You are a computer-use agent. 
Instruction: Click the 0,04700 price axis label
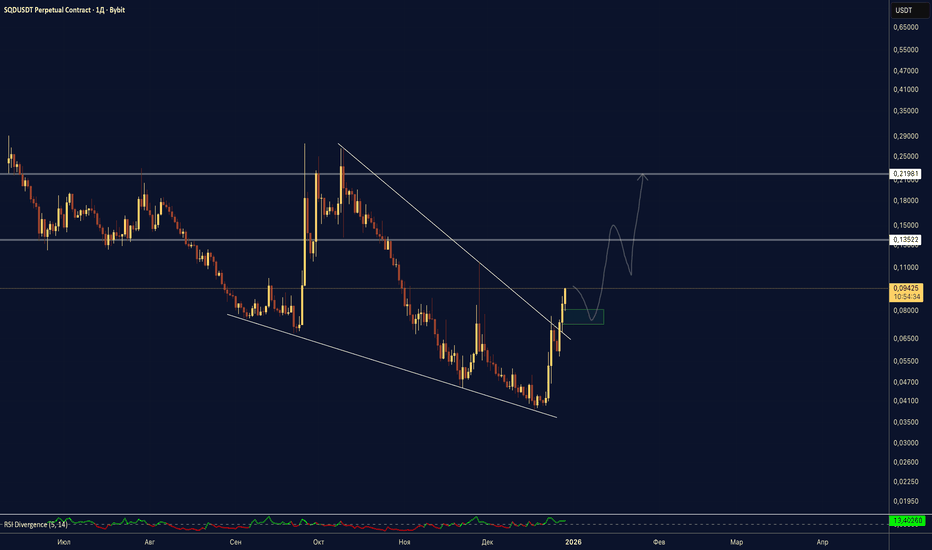(905, 382)
